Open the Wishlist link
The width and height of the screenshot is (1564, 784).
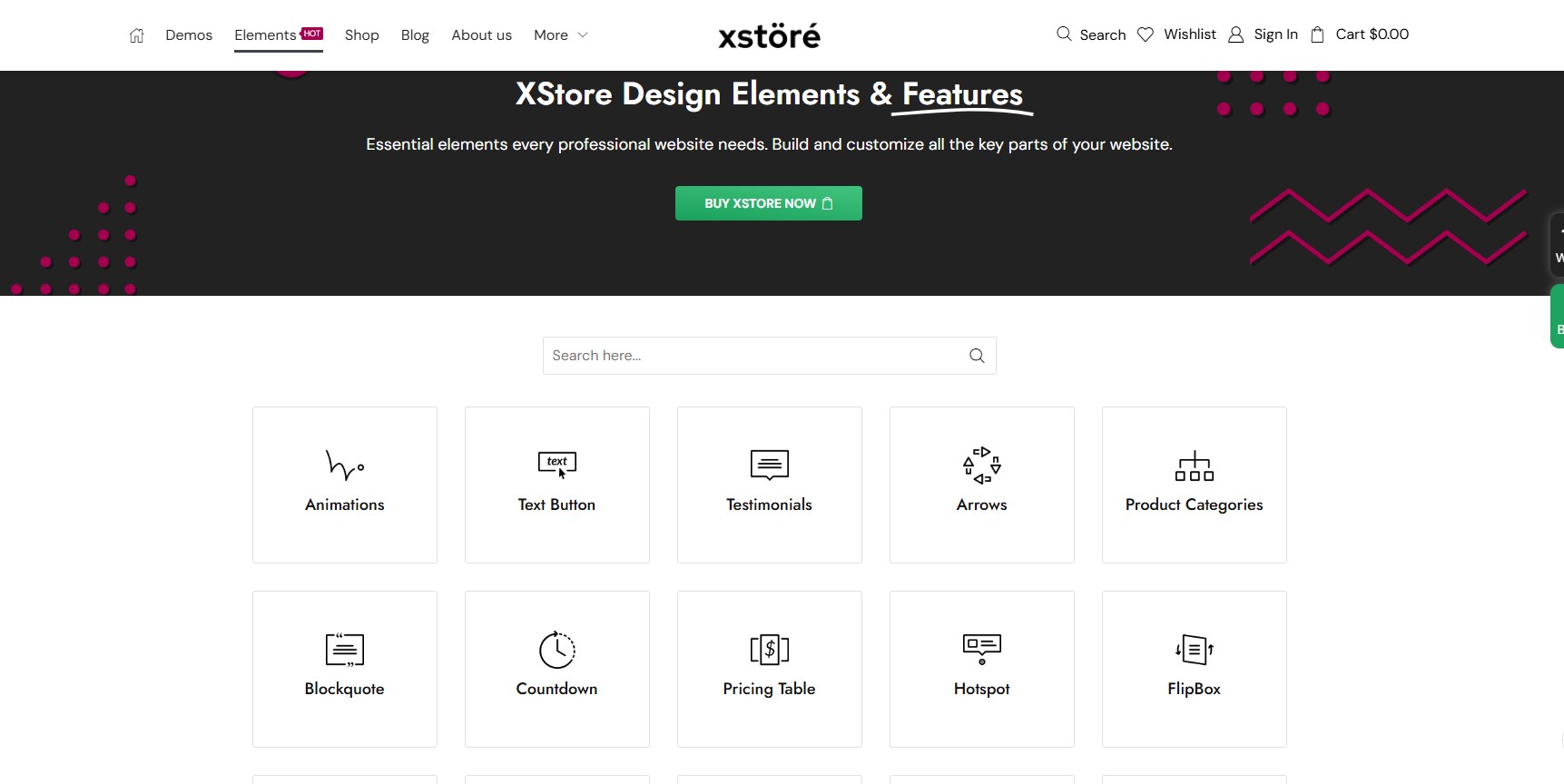click(x=1190, y=34)
